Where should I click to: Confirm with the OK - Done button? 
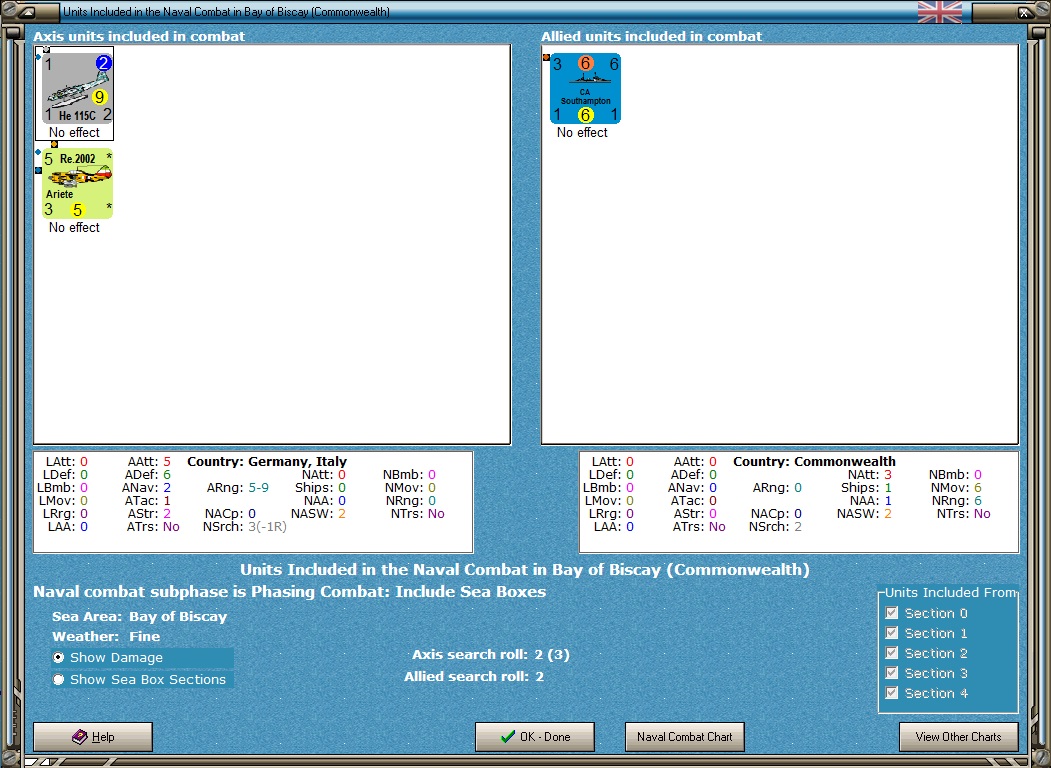pyautogui.click(x=535, y=737)
